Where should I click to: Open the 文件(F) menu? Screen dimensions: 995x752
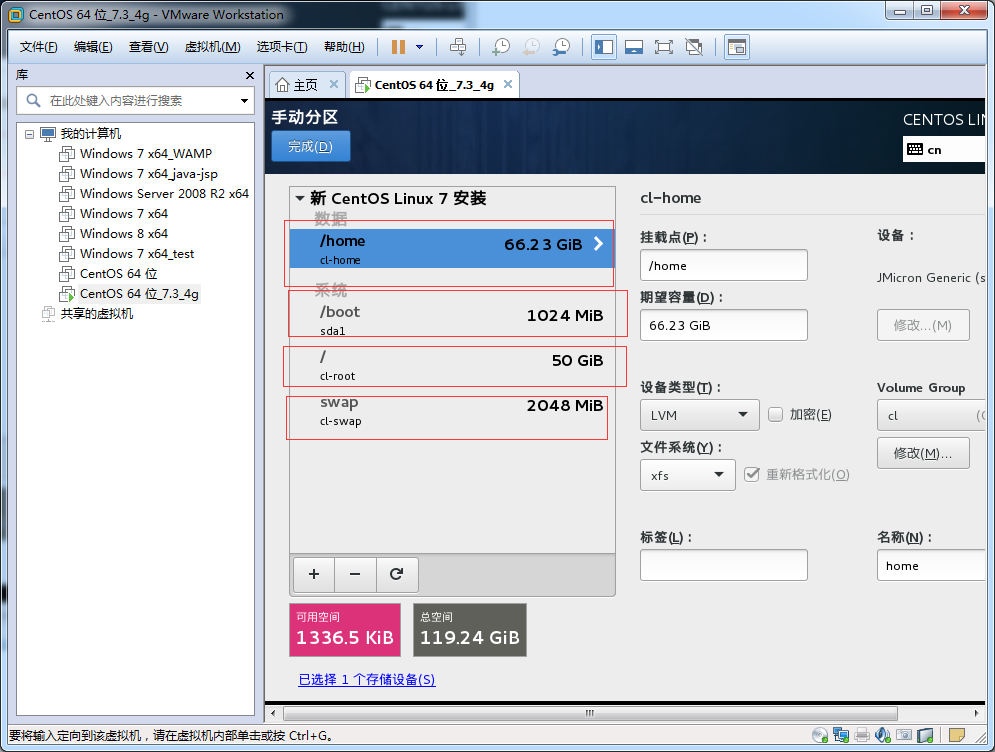(x=38, y=47)
